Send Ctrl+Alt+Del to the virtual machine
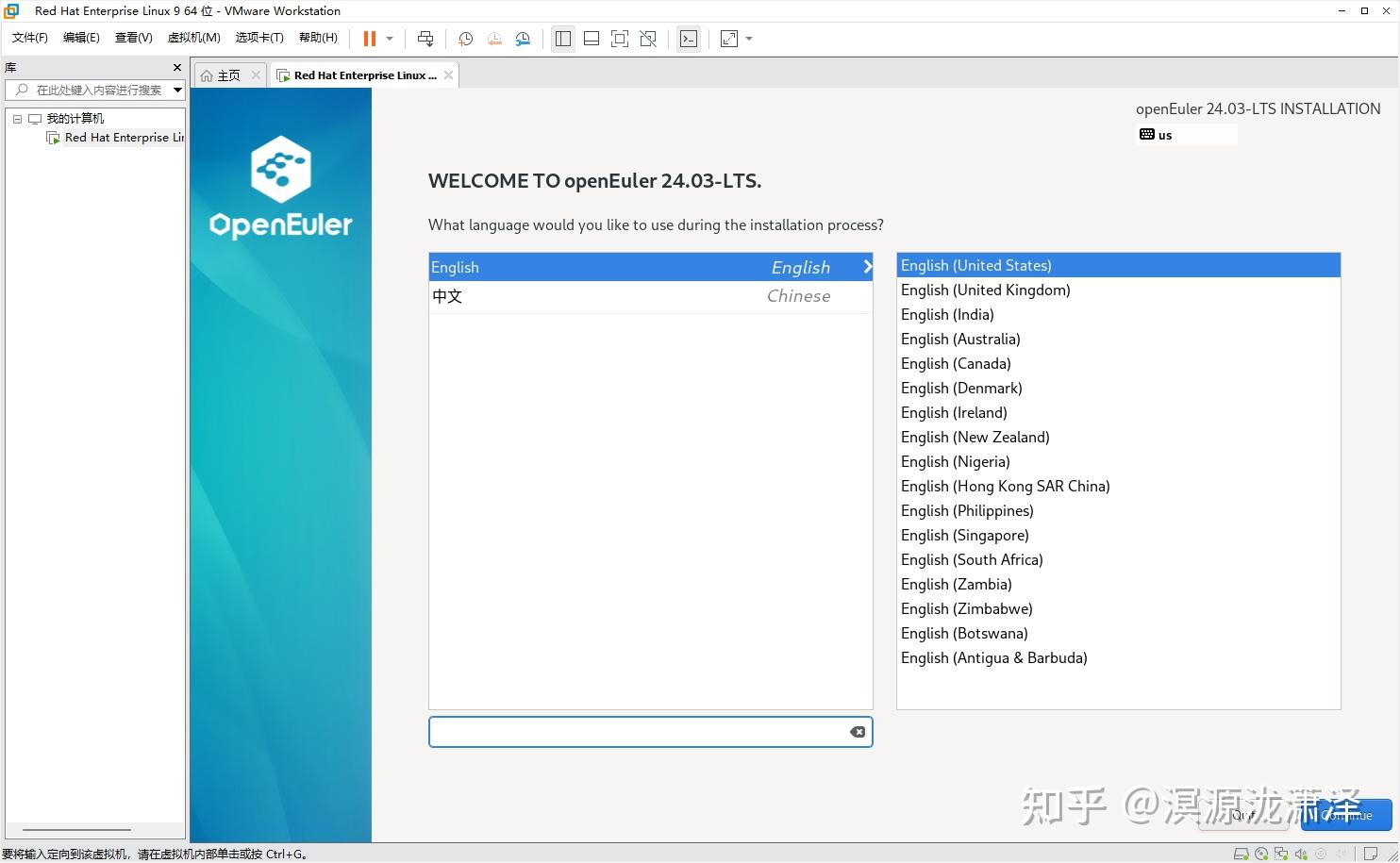The image size is (1400, 863). pos(425,39)
